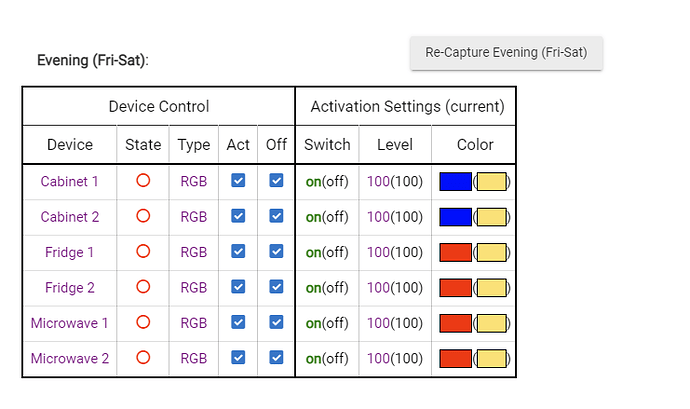
Task: Open the Cabinet 1 device link
Action: (x=69, y=181)
